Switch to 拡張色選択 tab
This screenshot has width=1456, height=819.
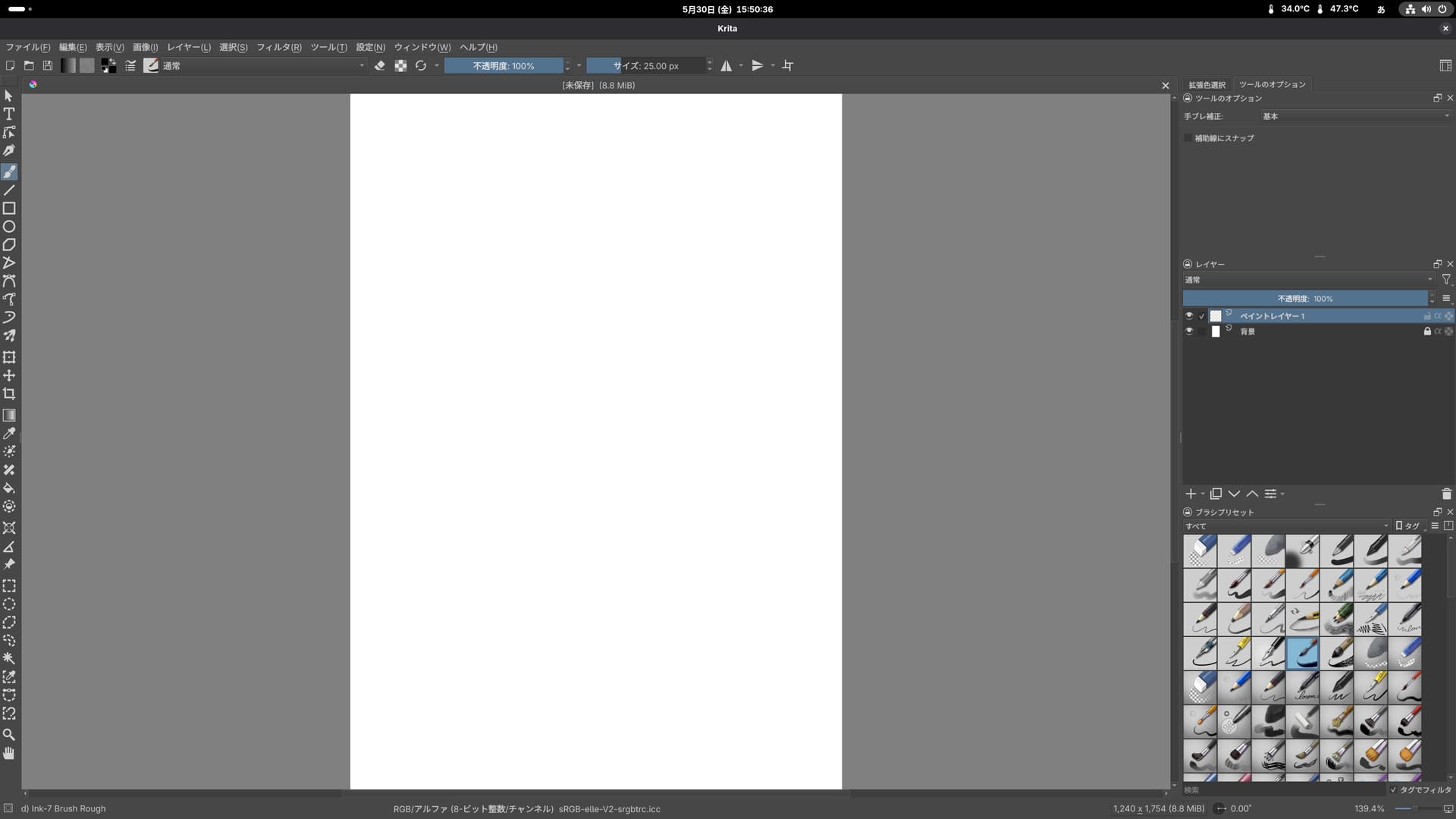[x=1207, y=84]
